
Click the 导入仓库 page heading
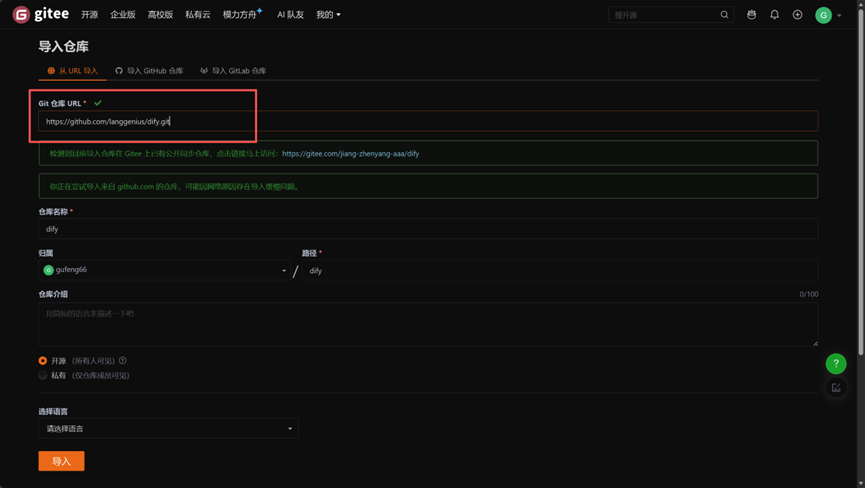pos(63,46)
